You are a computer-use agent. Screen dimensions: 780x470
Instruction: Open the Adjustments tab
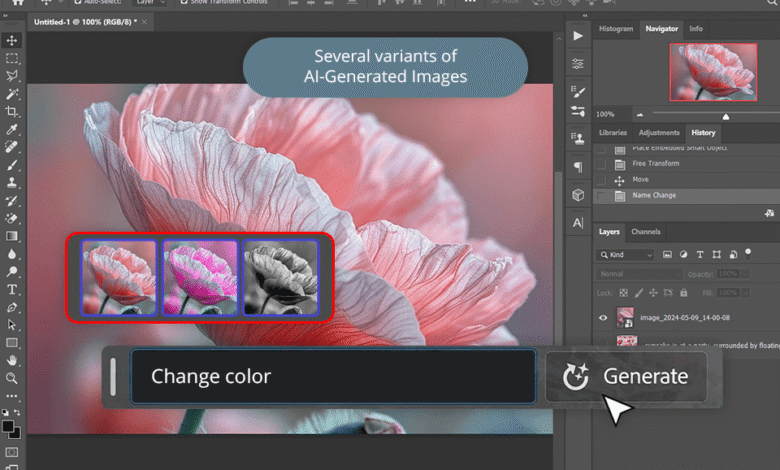click(x=658, y=132)
